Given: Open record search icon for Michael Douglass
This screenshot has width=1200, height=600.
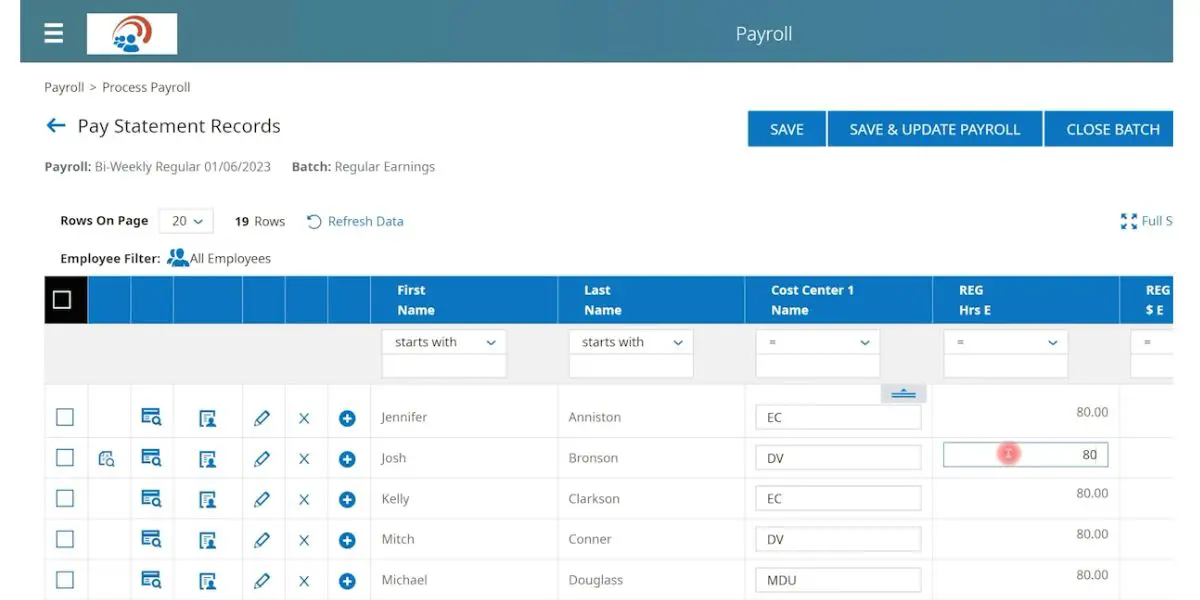Looking at the screenshot, I should [151, 580].
